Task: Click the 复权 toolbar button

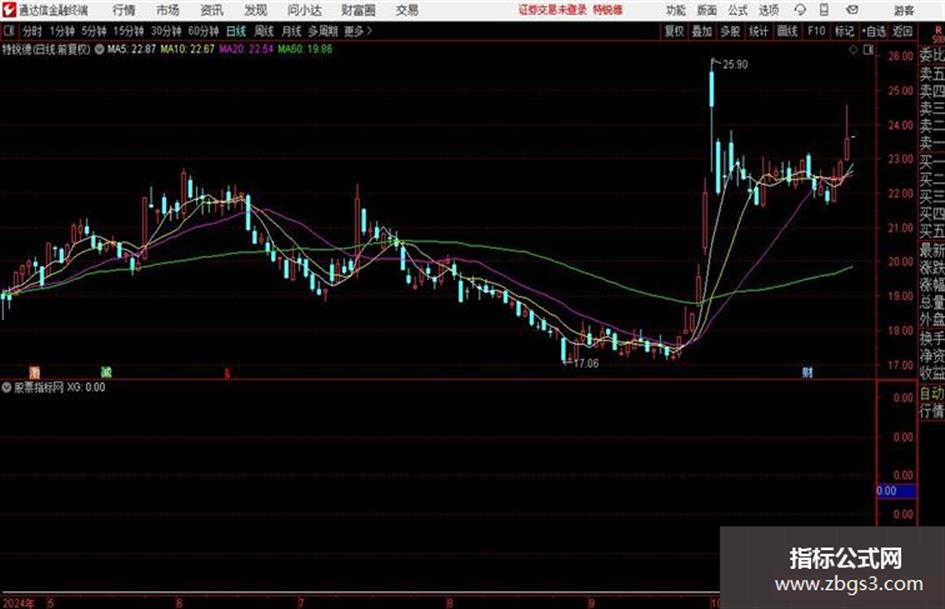Action: (674, 31)
